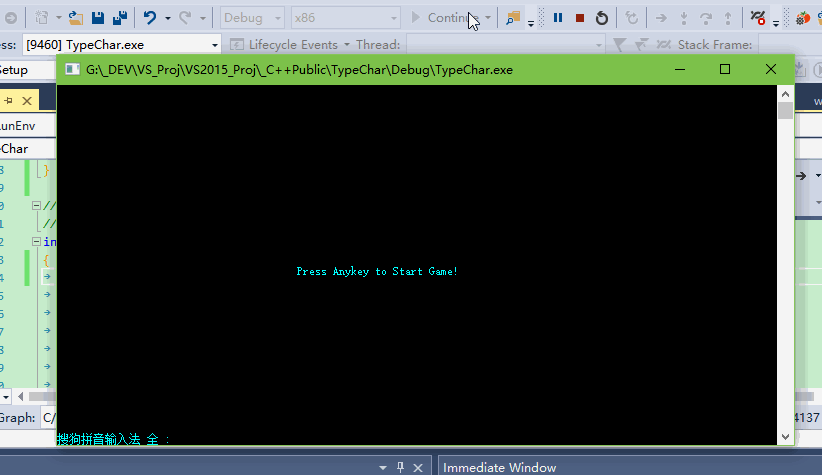The image size is (822, 475).
Task: Restart the debug session icon
Action: click(601, 18)
